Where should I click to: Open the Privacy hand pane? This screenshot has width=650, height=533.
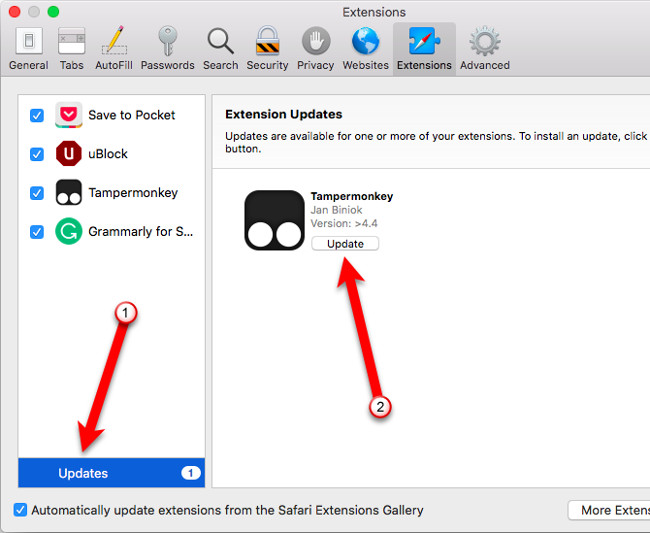[315, 48]
